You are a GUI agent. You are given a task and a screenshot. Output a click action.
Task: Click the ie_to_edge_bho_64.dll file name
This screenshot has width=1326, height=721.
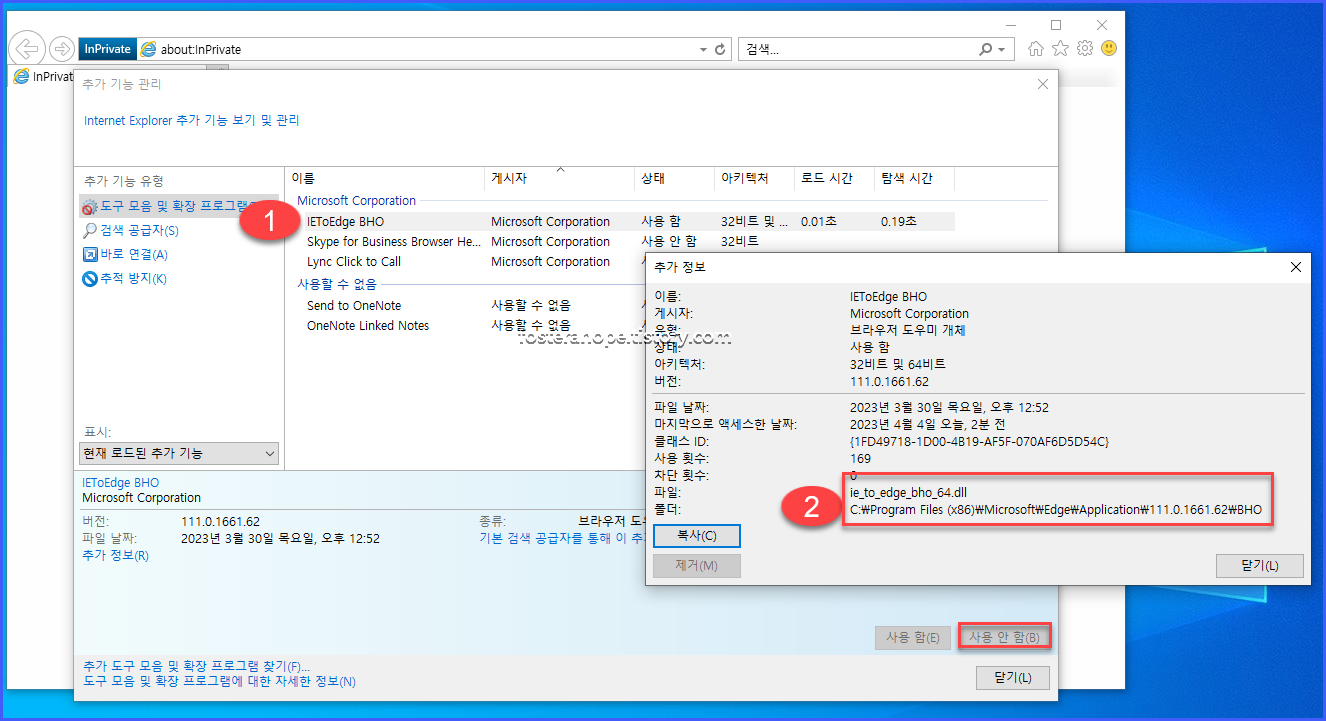908,493
